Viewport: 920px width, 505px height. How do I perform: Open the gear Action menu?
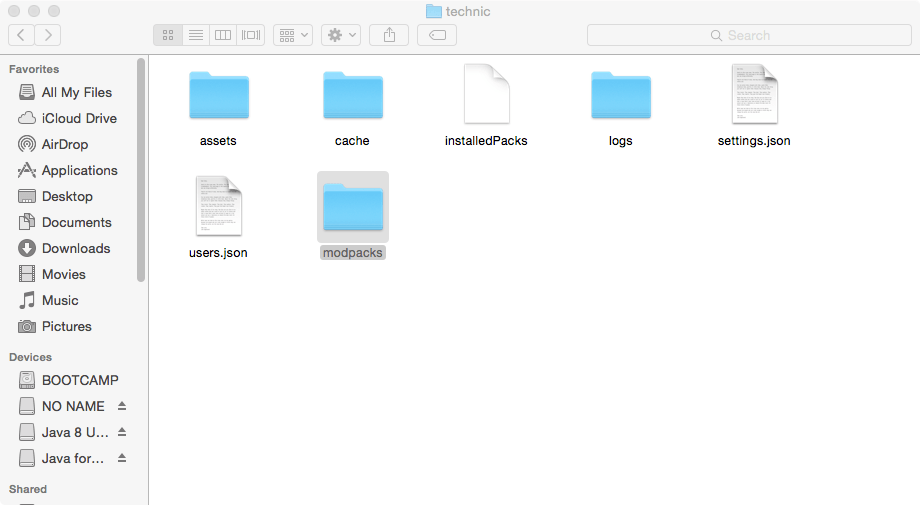point(341,35)
